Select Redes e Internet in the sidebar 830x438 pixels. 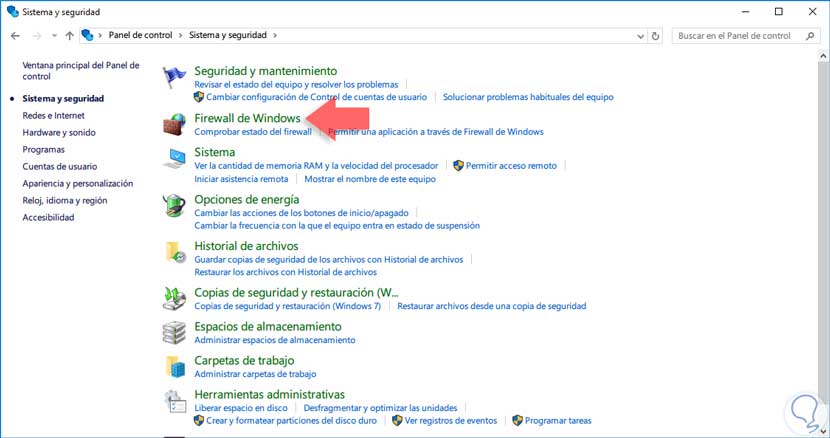coord(53,115)
